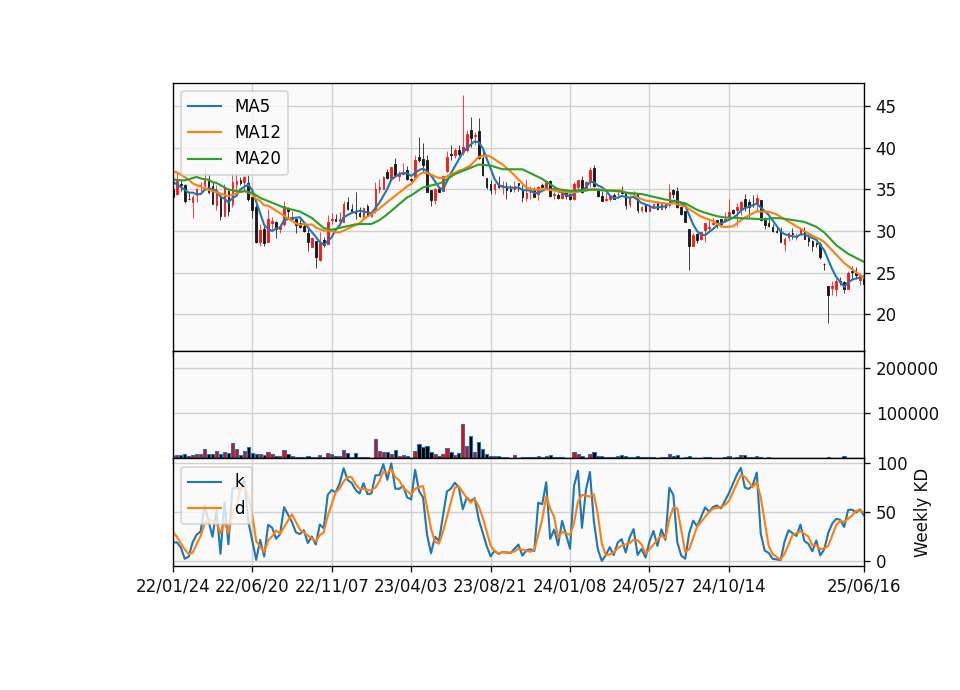This screenshot has width=960, height=690.
Task: Click the blue MA5 legend line sample
Action: pos(204,106)
